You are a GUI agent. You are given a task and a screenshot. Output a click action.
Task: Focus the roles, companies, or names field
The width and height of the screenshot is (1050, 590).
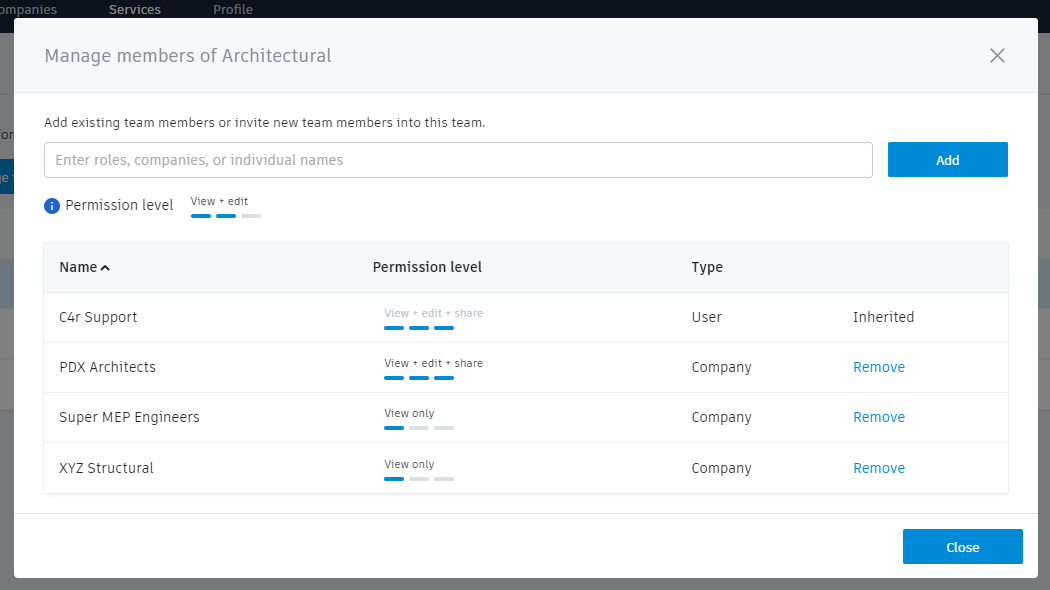point(458,160)
